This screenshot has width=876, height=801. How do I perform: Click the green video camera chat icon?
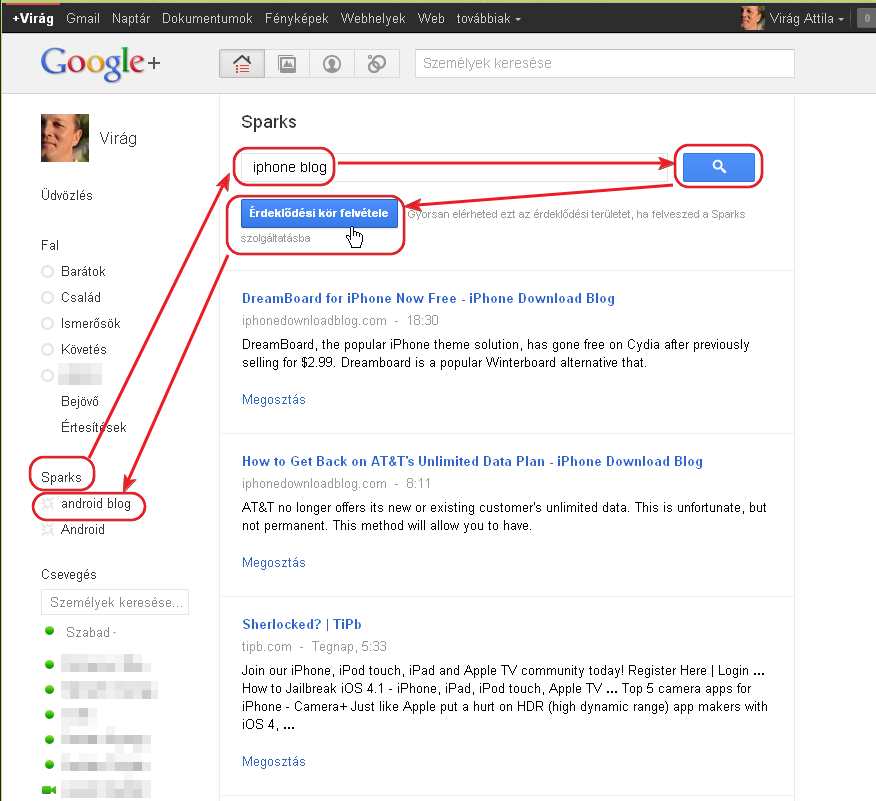click(49, 789)
